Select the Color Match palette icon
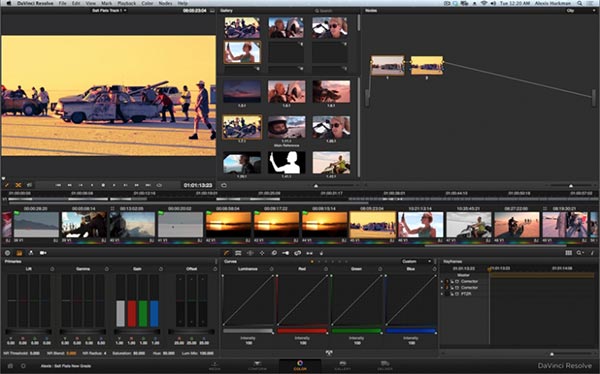Image resolution: width=600 pixels, height=374 pixels. pos(31,253)
